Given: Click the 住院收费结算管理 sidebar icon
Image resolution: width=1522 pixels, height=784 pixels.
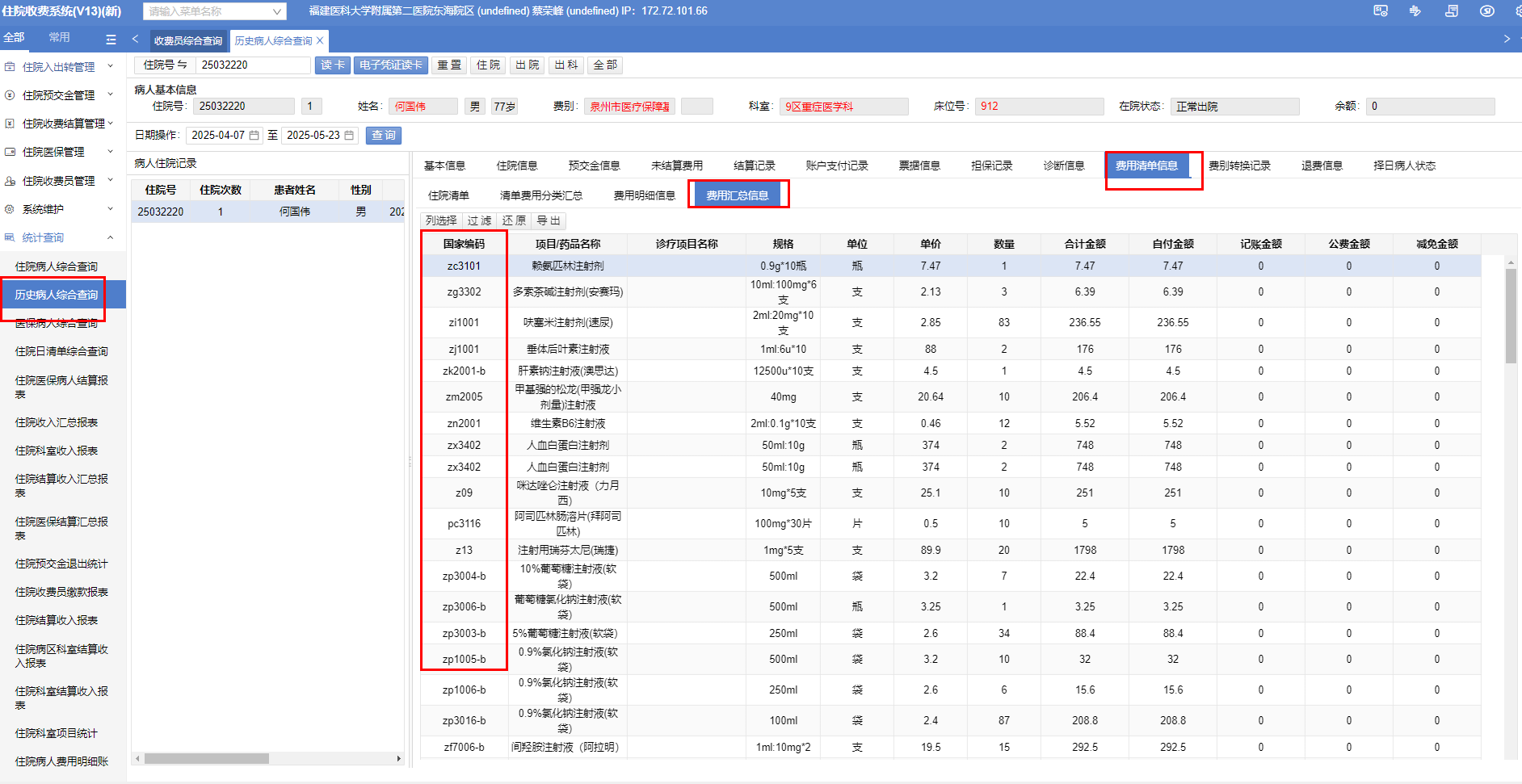Looking at the screenshot, I should click(x=10, y=124).
